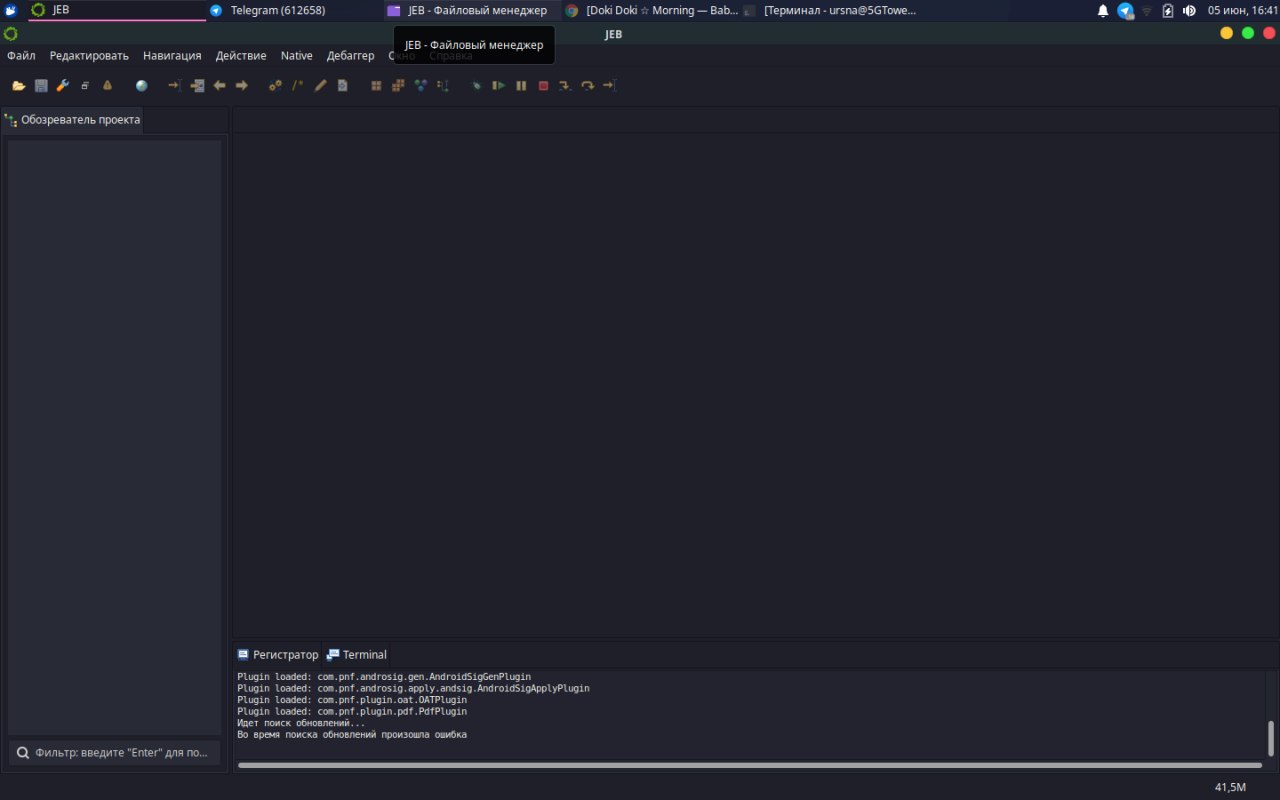Click the run-to-line icon at toolbar end
This screenshot has height=800, width=1280.
coord(609,86)
